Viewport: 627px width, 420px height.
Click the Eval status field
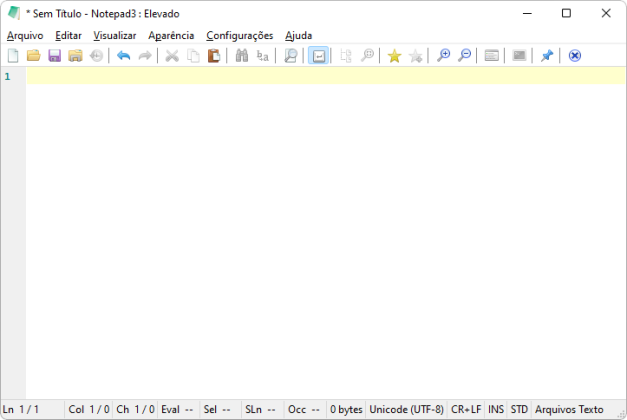tap(178, 410)
